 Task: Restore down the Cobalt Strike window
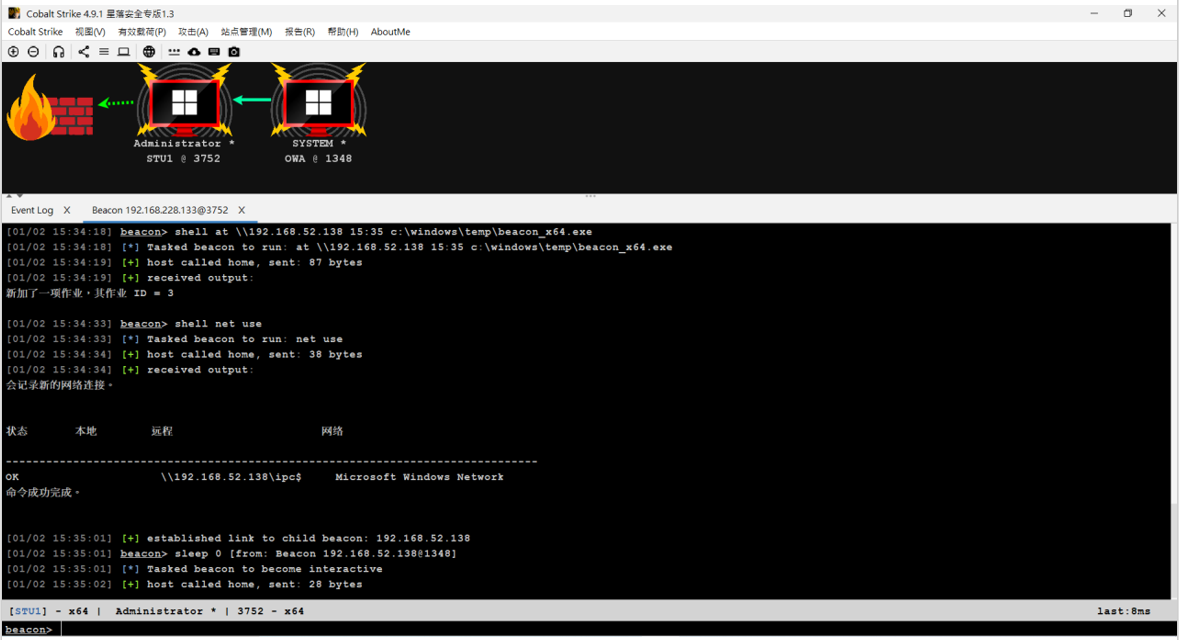click(1128, 13)
